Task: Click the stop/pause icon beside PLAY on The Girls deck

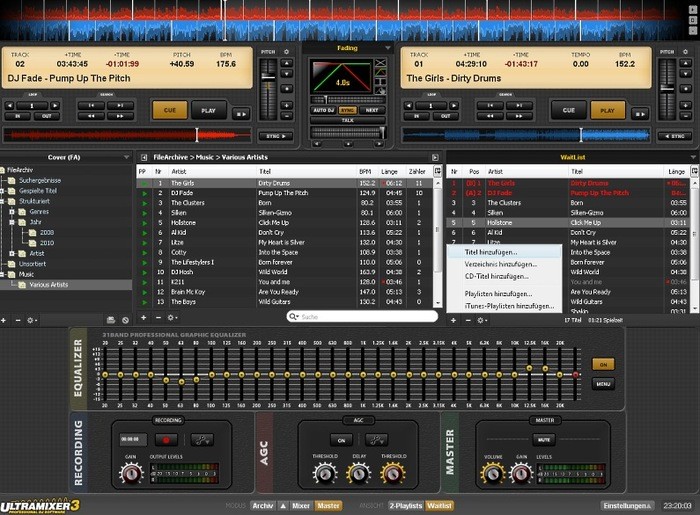Action: pos(640,114)
